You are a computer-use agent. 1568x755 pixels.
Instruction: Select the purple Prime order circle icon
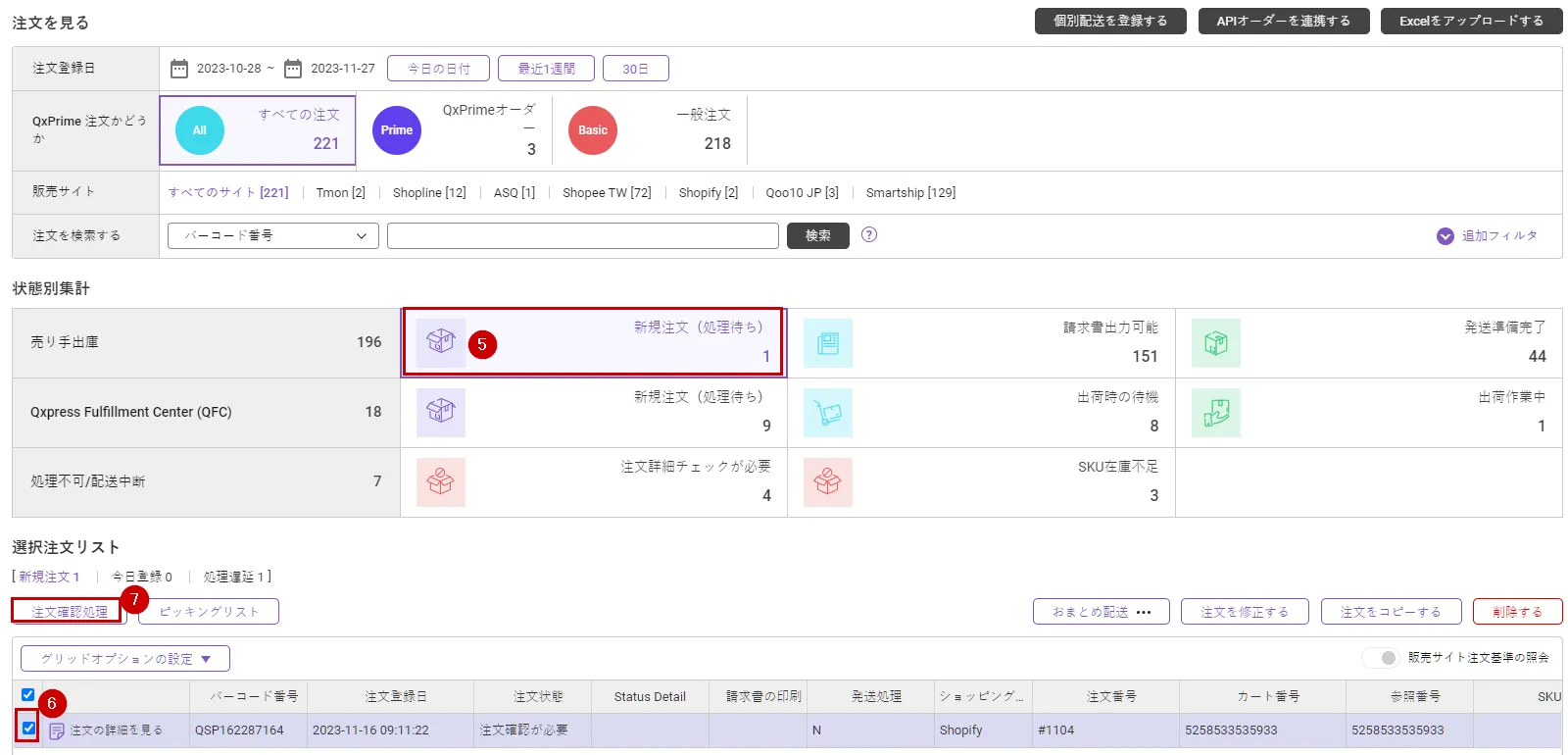pyautogui.click(x=397, y=130)
